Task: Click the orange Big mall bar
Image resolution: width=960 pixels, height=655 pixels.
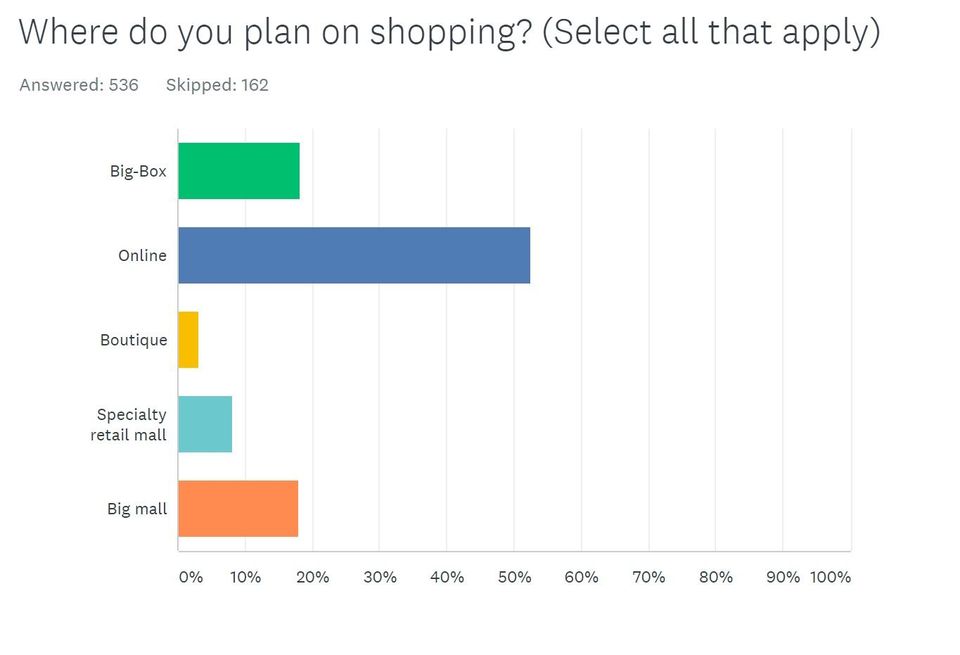Action: [238, 509]
